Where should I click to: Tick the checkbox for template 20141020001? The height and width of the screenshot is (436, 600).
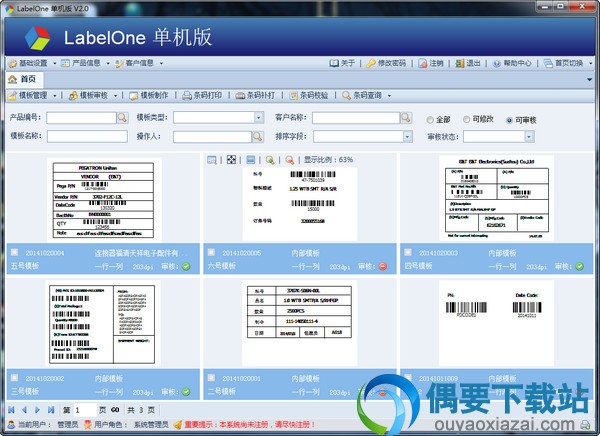pyautogui.click(x=211, y=377)
